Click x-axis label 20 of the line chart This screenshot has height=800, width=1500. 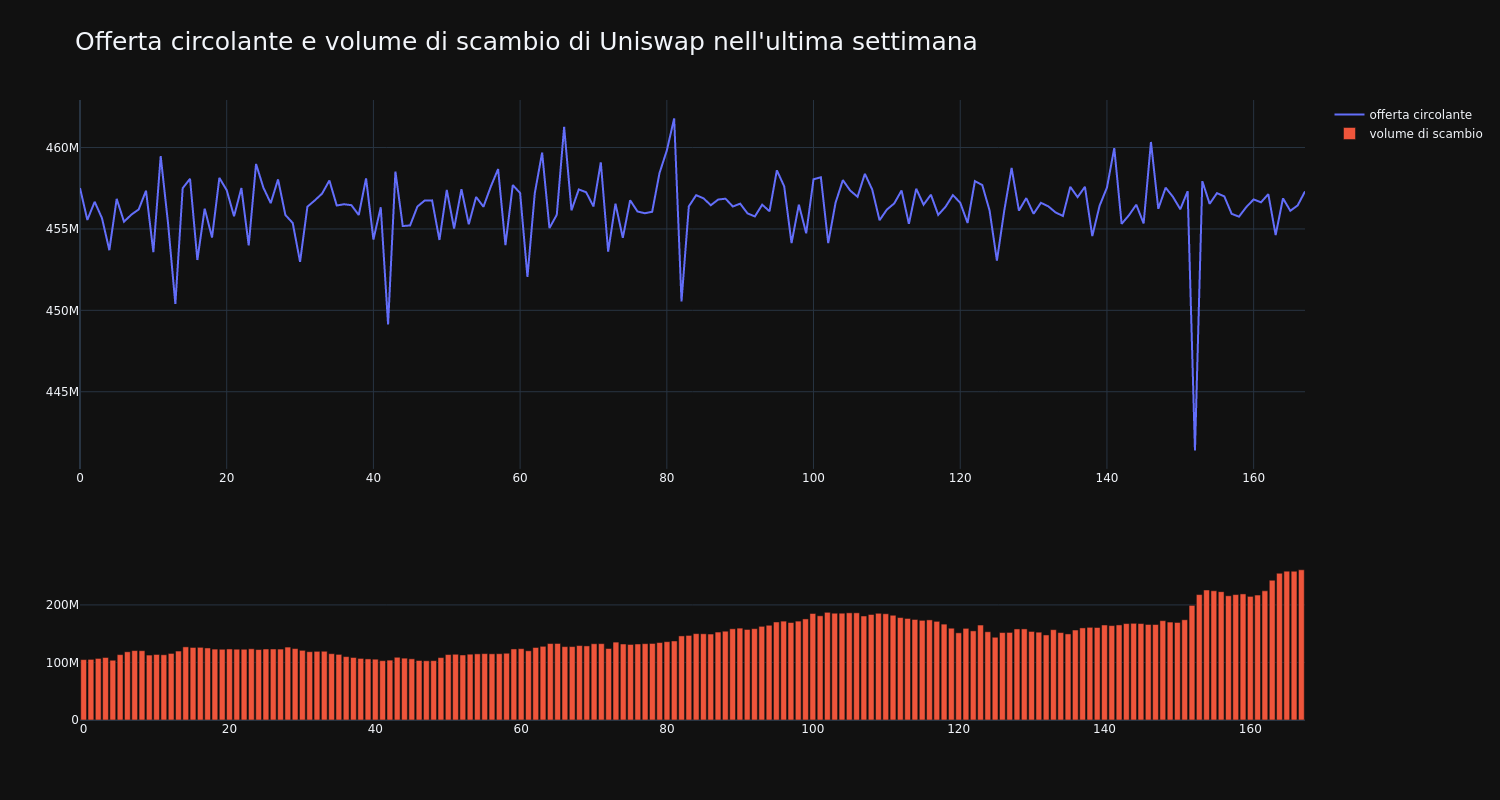point(227,478)
